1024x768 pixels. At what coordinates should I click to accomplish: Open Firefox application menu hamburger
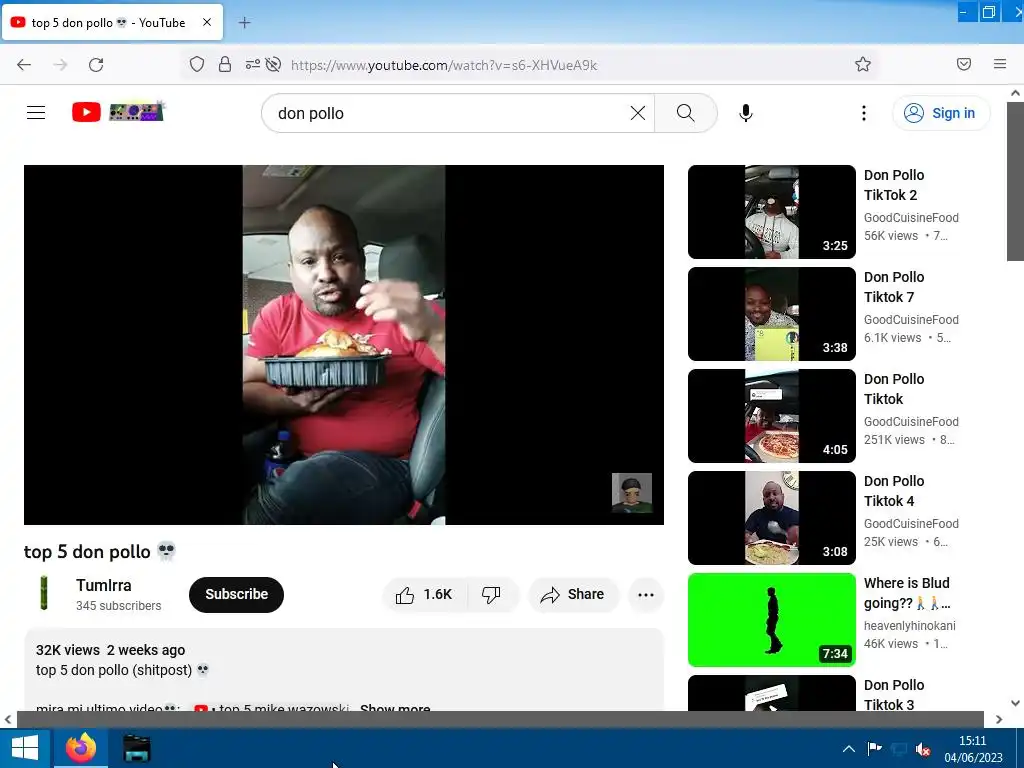coord(1000,64)
